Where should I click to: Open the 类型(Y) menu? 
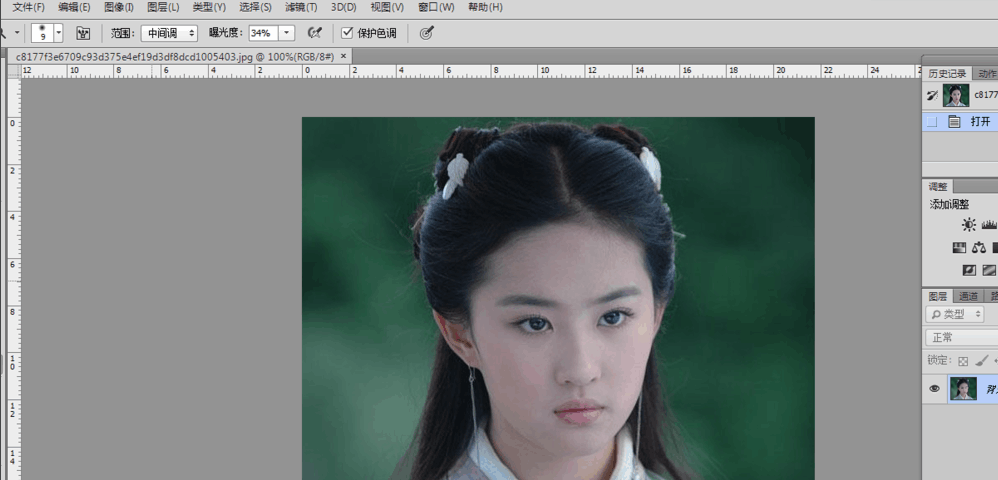(209, 7)
